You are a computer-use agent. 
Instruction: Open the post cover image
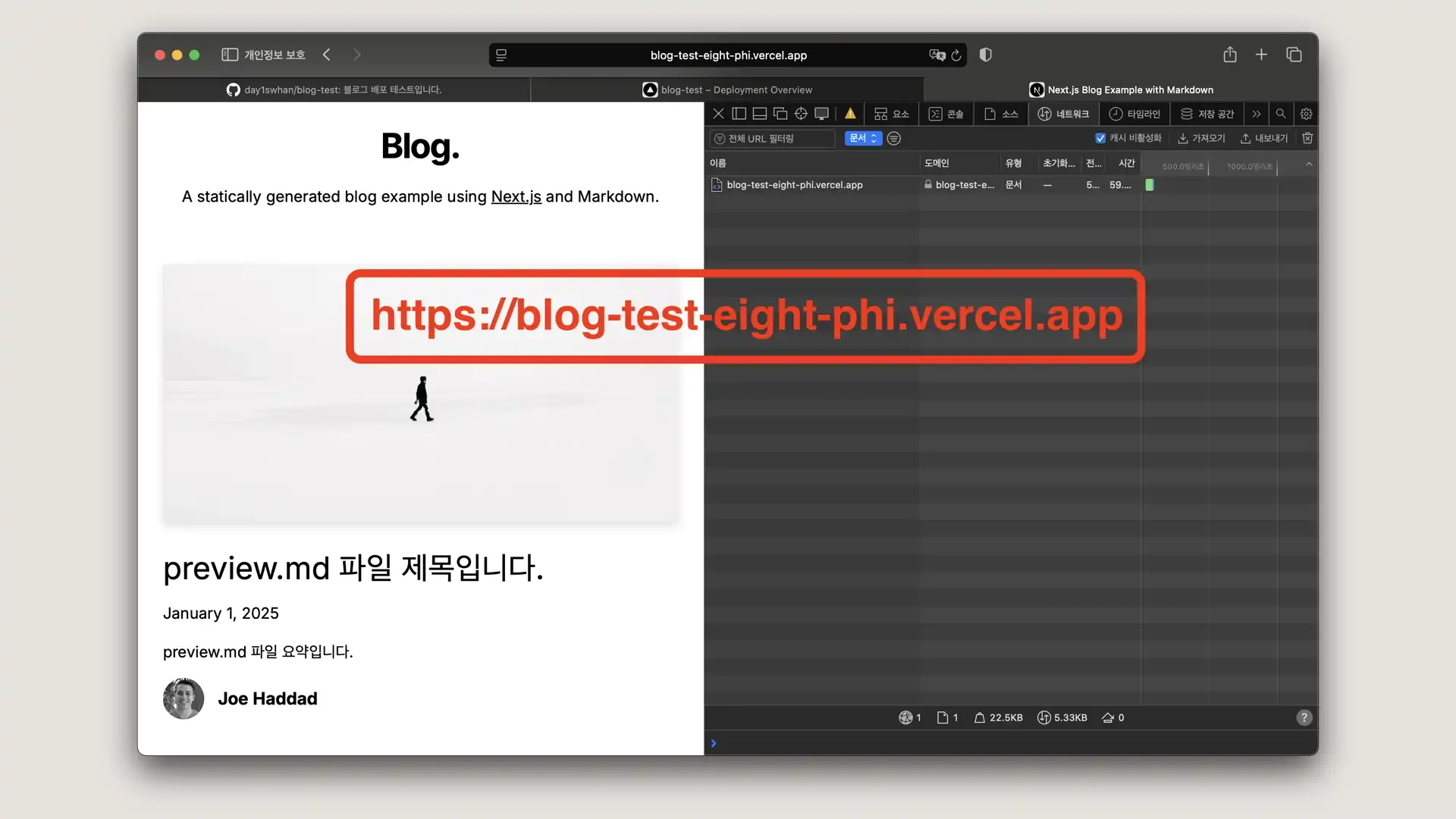(421, 394)
